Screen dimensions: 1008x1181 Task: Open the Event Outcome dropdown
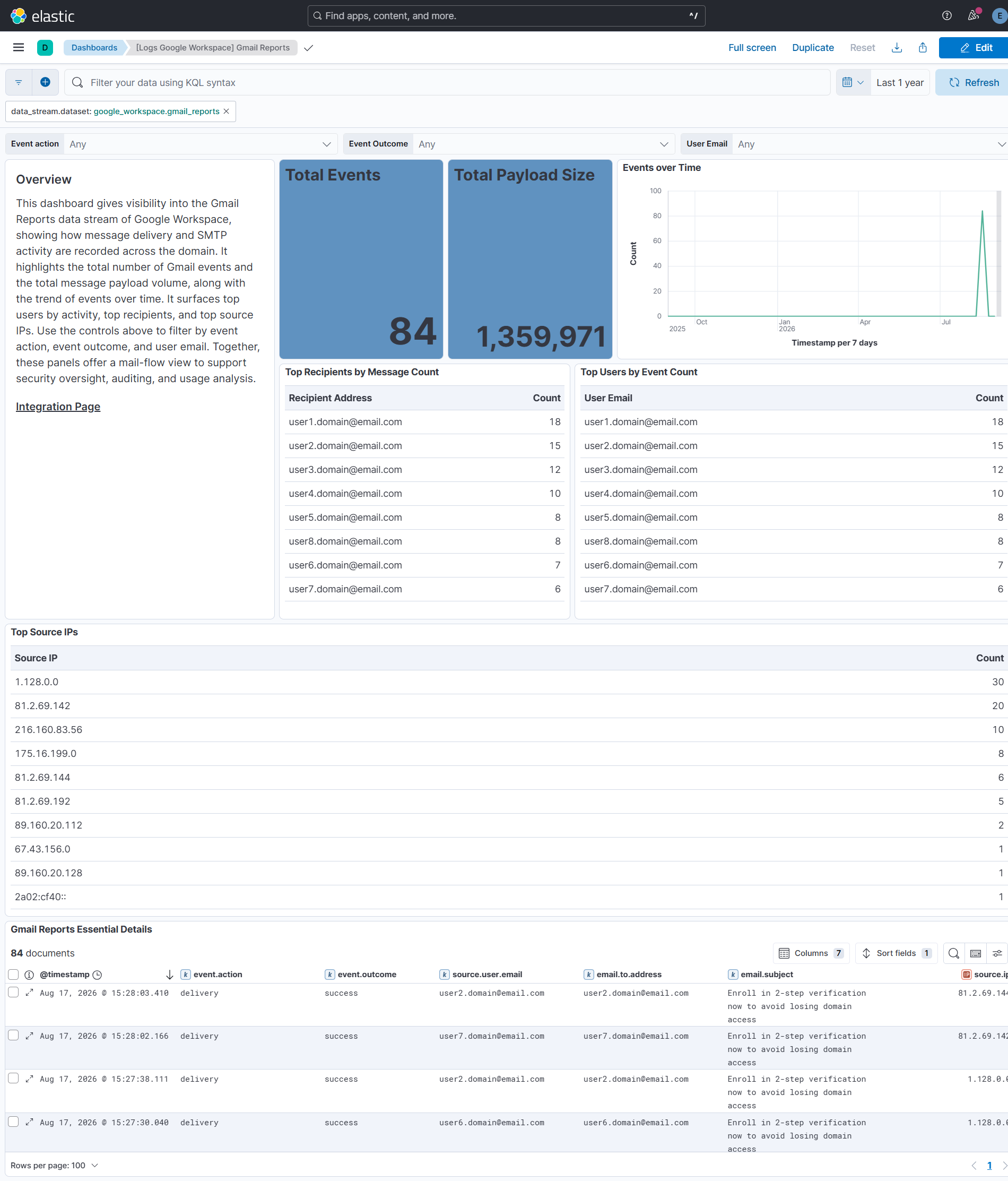point(544,144)
